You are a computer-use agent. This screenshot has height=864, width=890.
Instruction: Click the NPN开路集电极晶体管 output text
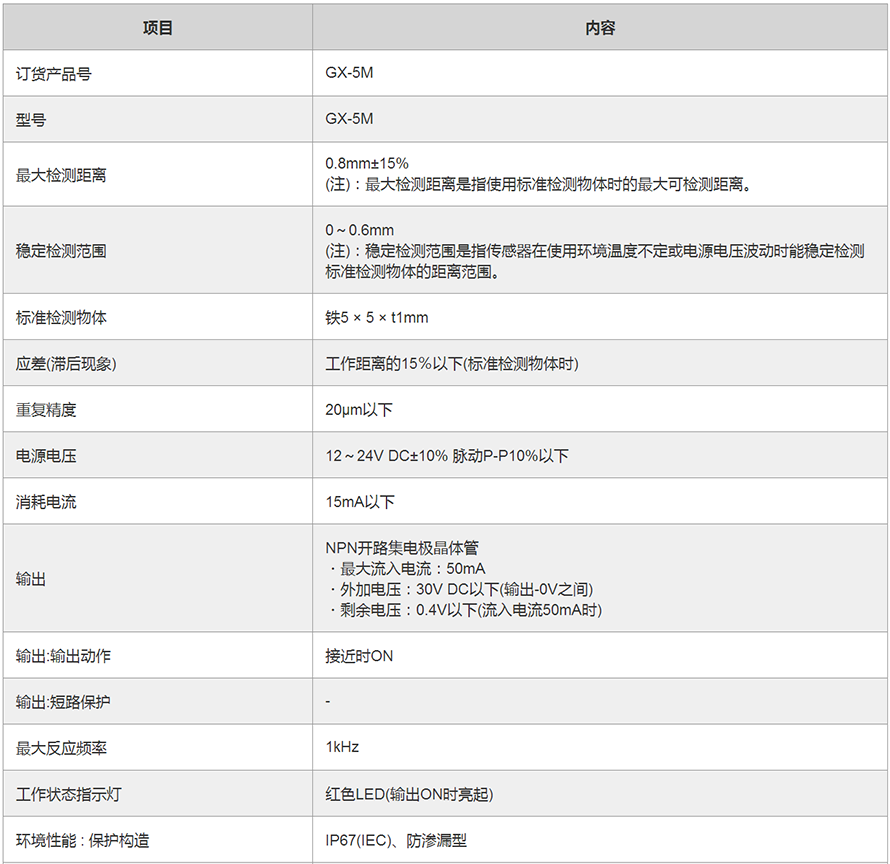[402, 547]
